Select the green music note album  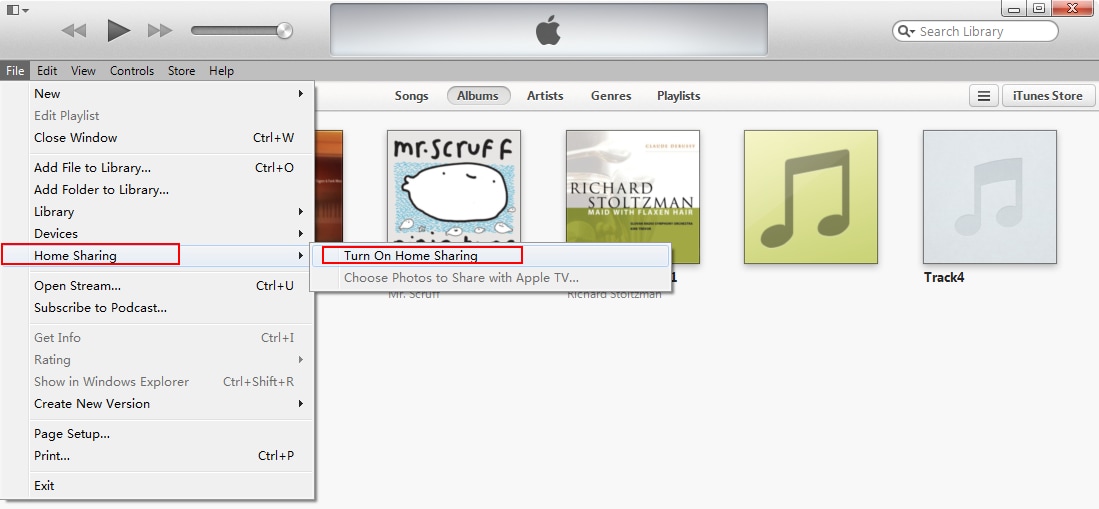811,197
